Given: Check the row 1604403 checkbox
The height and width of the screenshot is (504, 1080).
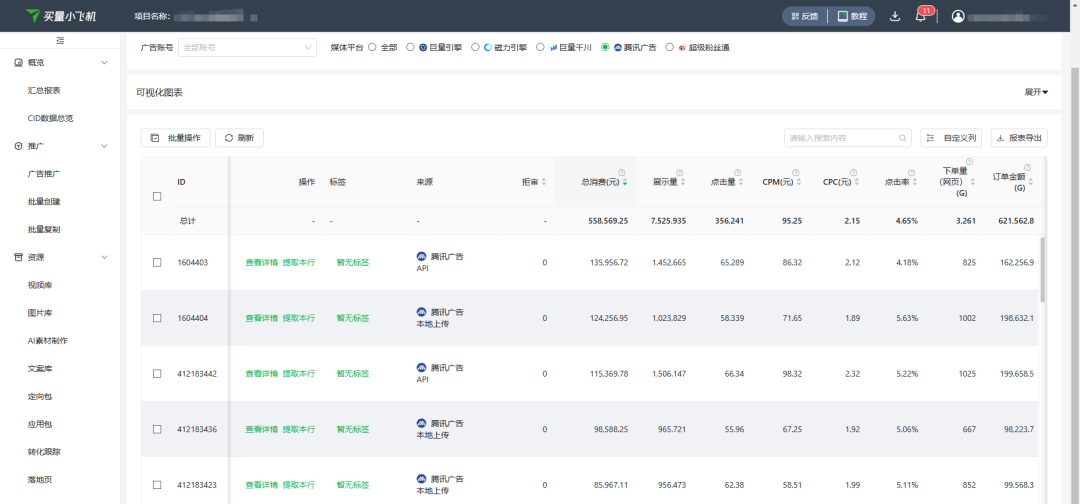Looking at the screenshot, I should coord(157,262).
